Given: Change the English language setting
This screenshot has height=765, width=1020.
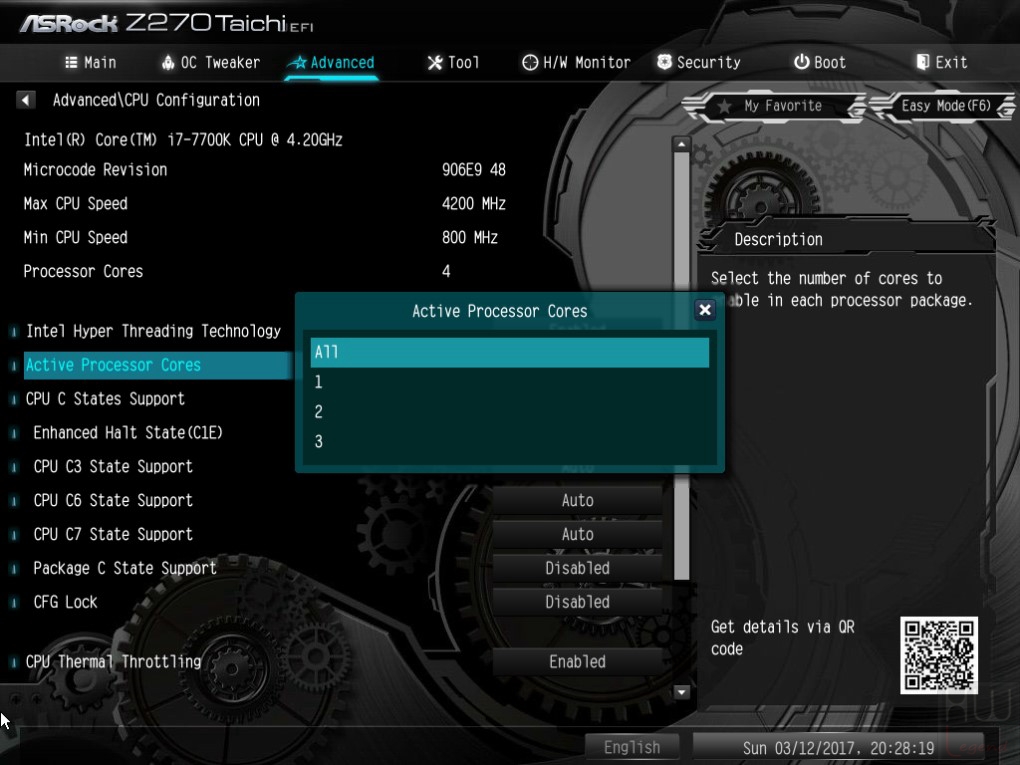Looking at the screenshot, I should (632, 747).
